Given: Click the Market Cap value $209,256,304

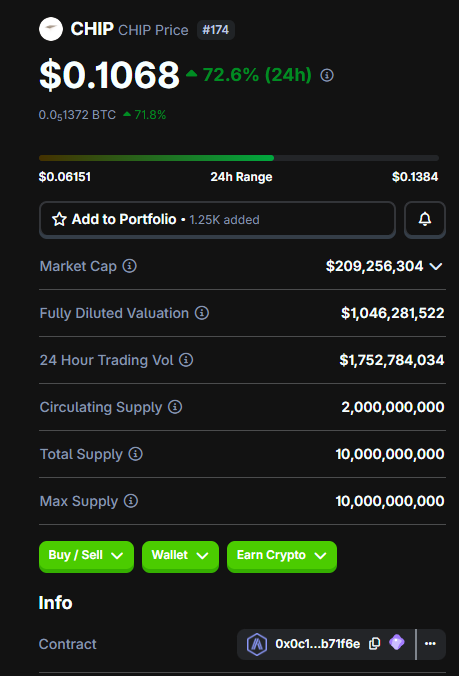Looking at the screenshot, I should (375, 266).
